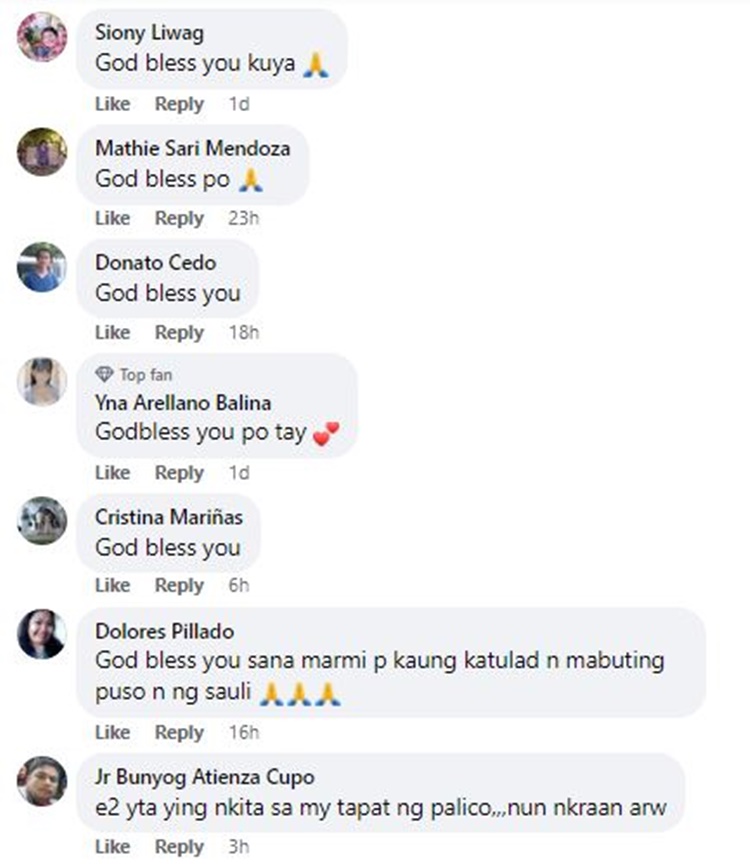Click Donato Cedo's profile photo
Viewport: 750px width, 864px height.
[42, 267]
